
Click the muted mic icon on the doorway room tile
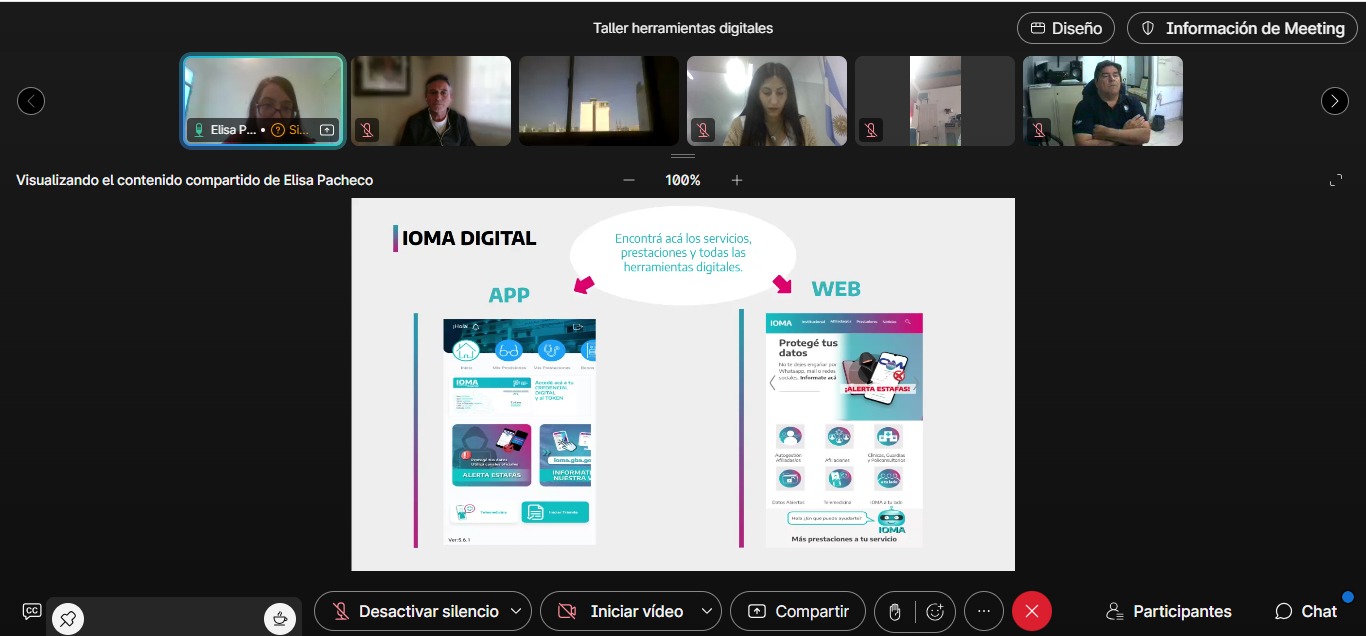click(871, 130)
